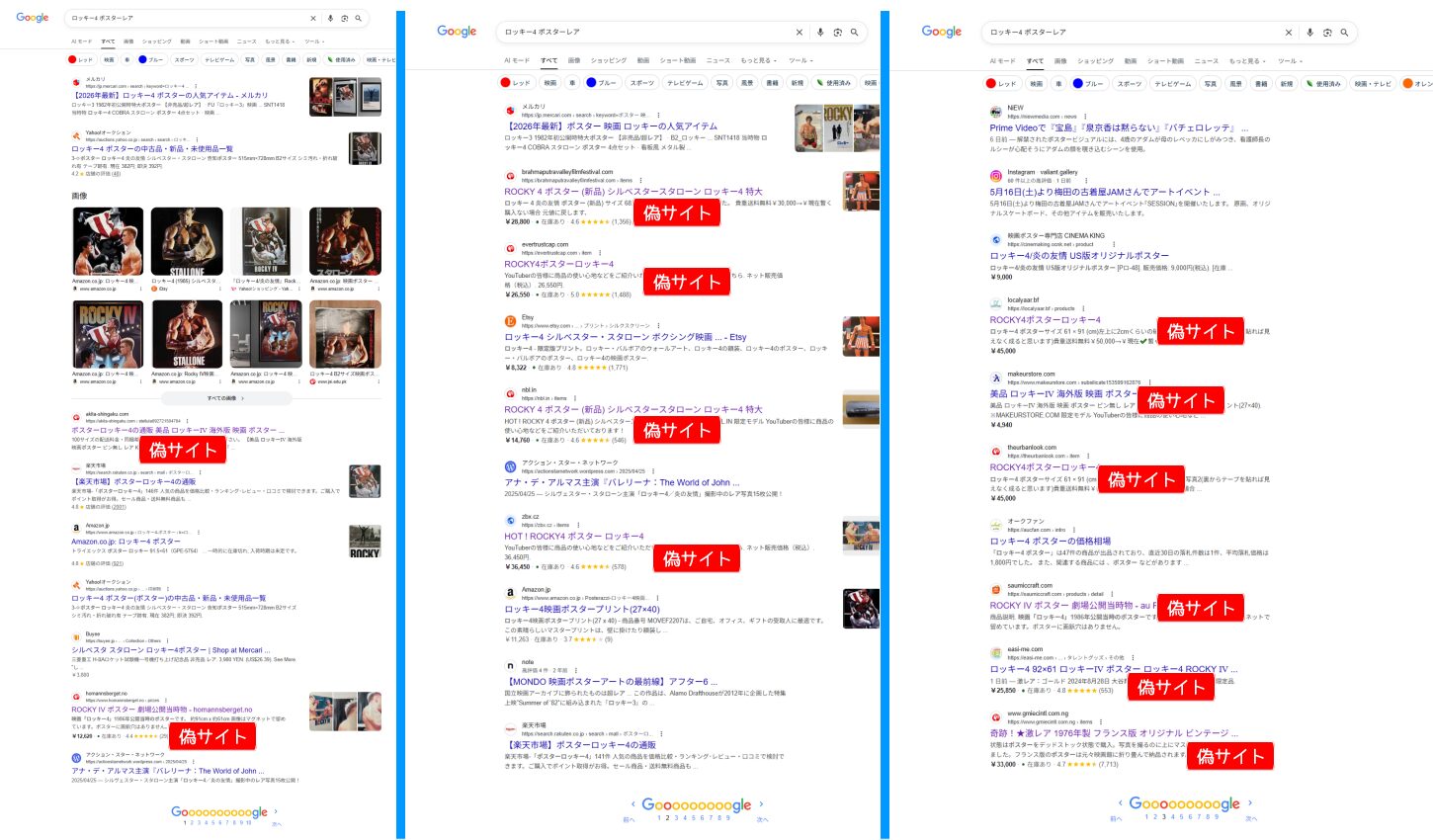1433x840 pixels.
Task: Open ロッキー4 ポスターの価格相場 オークファン link
Action: click(1051, 541)
